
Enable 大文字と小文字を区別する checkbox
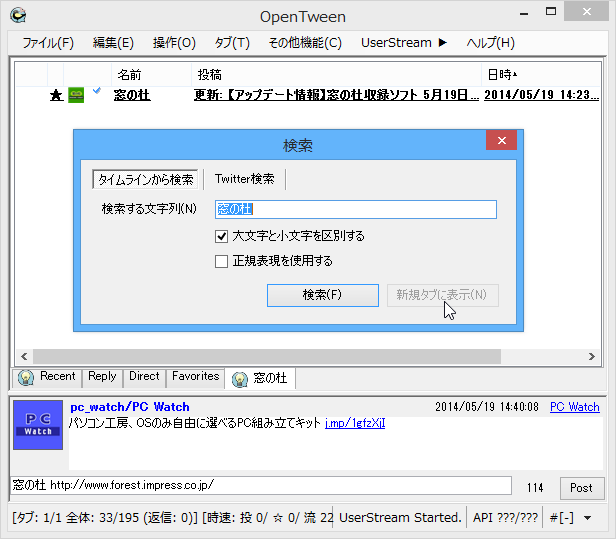[221, 236]
